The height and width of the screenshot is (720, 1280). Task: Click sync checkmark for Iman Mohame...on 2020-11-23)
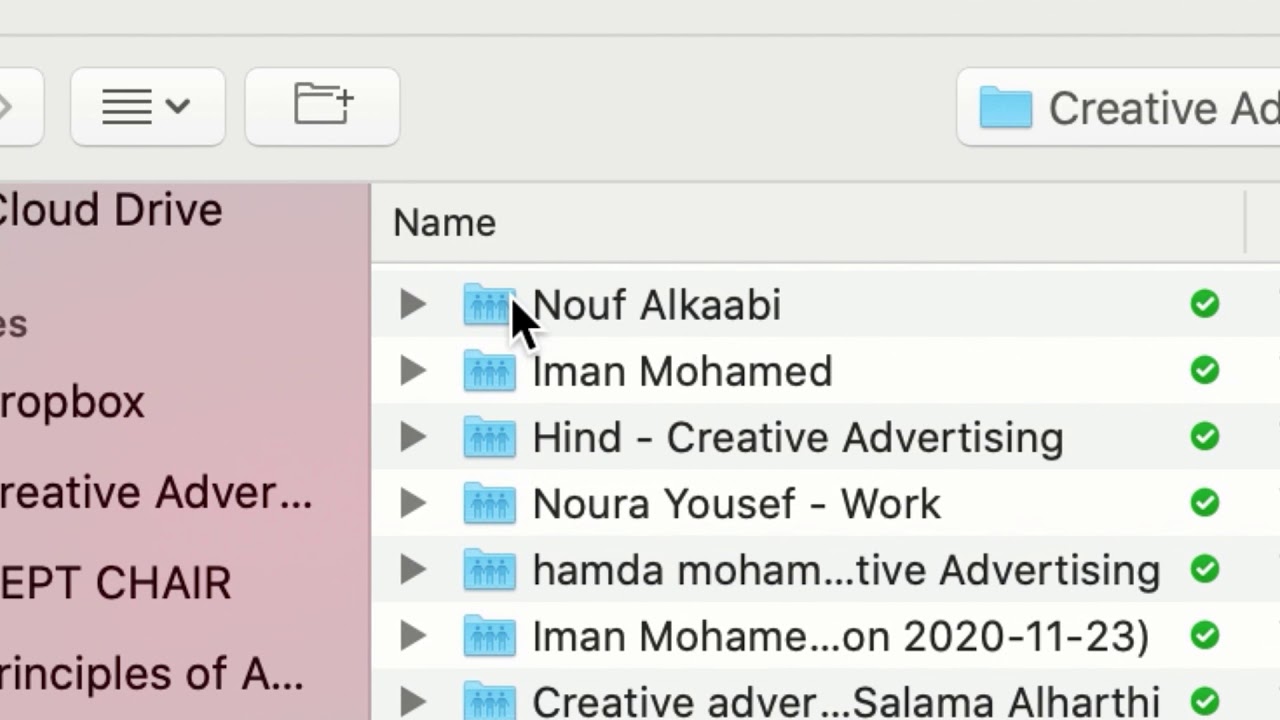pyautogui.click(x=1205, y=635)
